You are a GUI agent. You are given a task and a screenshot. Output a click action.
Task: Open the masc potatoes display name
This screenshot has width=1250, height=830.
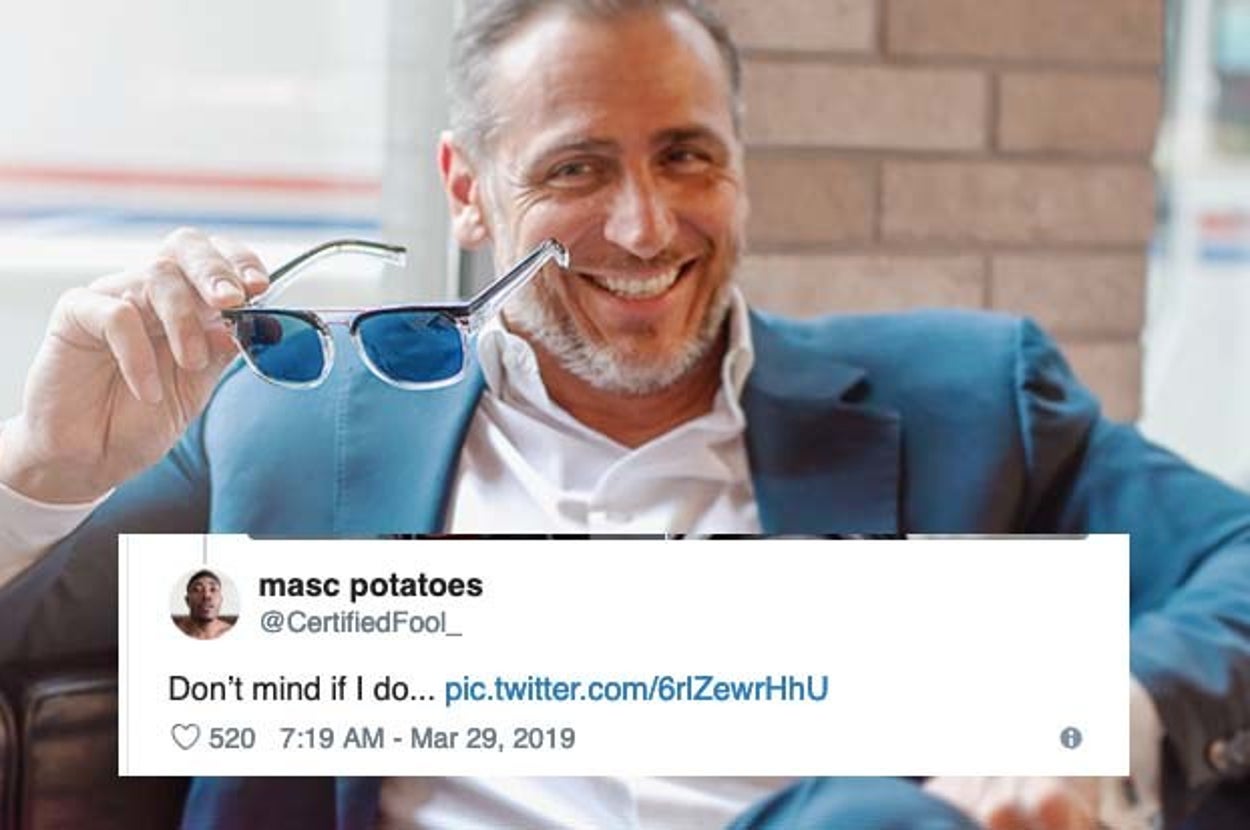(370, 586)
